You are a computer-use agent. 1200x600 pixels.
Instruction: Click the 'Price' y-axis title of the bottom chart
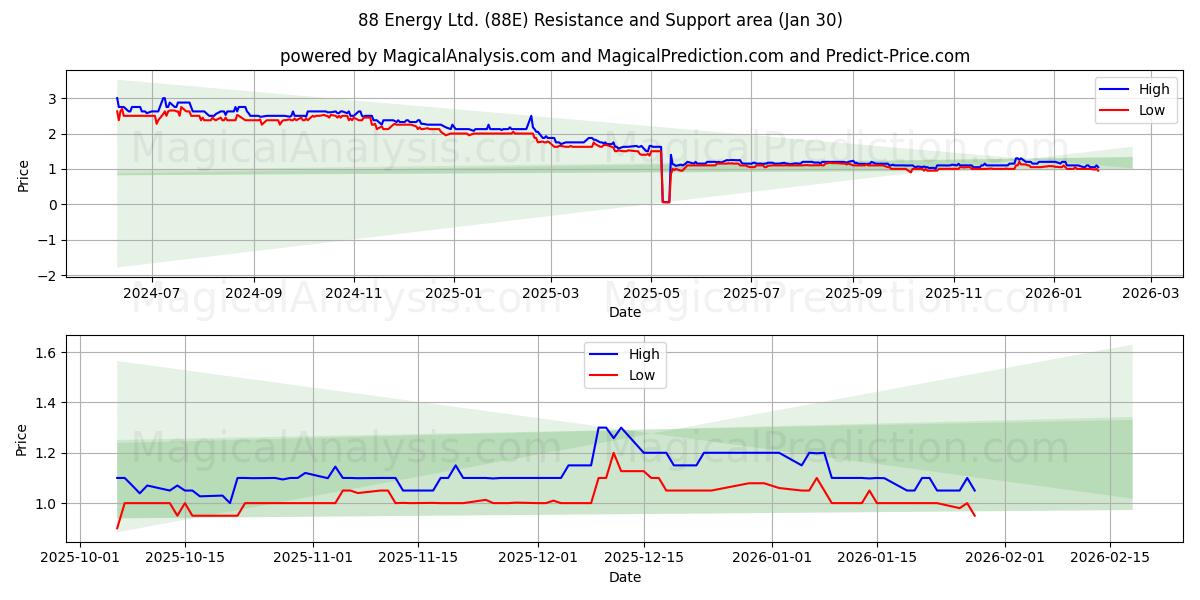pos(23,440)
